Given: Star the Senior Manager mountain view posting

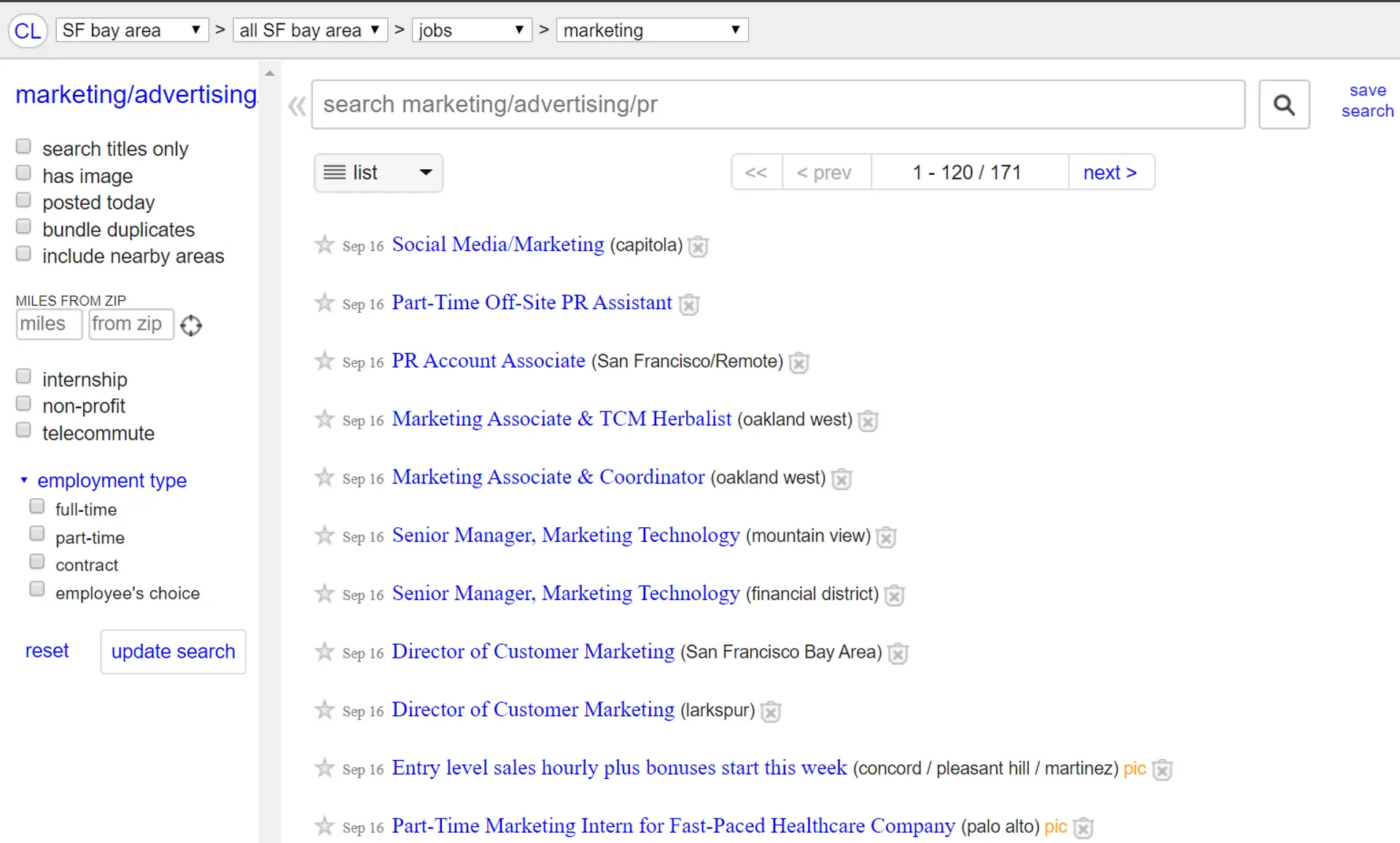Looking at the screenshot, I should click(324, 536).
